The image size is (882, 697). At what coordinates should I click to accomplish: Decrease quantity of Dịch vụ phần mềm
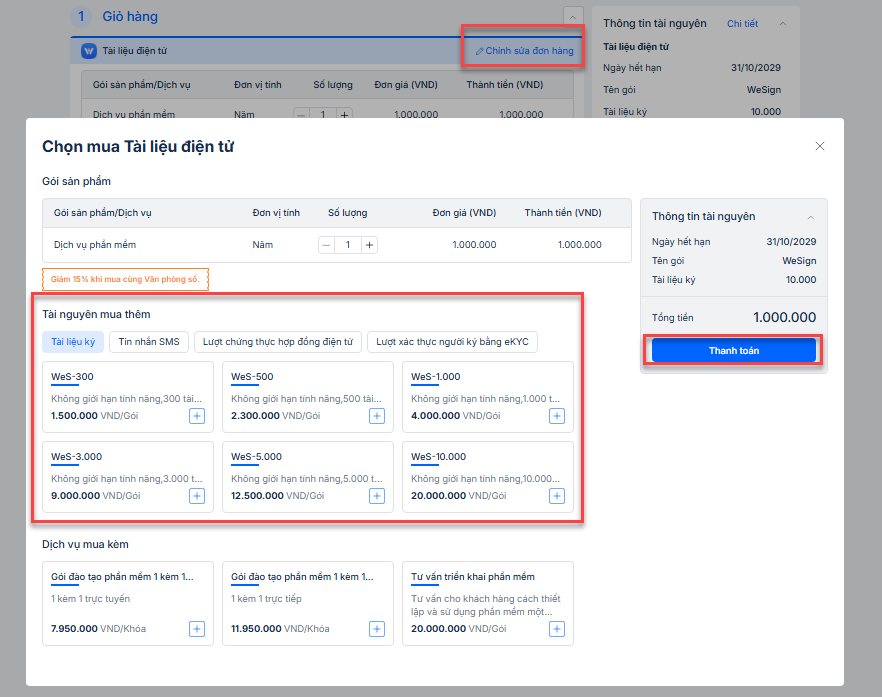point(326,245)
